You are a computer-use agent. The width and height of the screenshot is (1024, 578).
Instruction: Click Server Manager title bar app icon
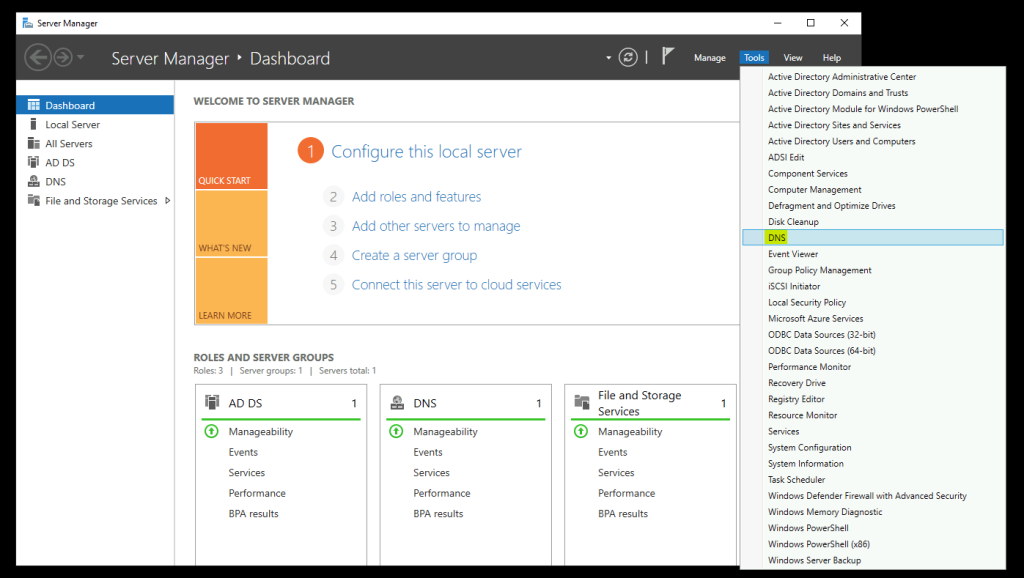(27, 23)
